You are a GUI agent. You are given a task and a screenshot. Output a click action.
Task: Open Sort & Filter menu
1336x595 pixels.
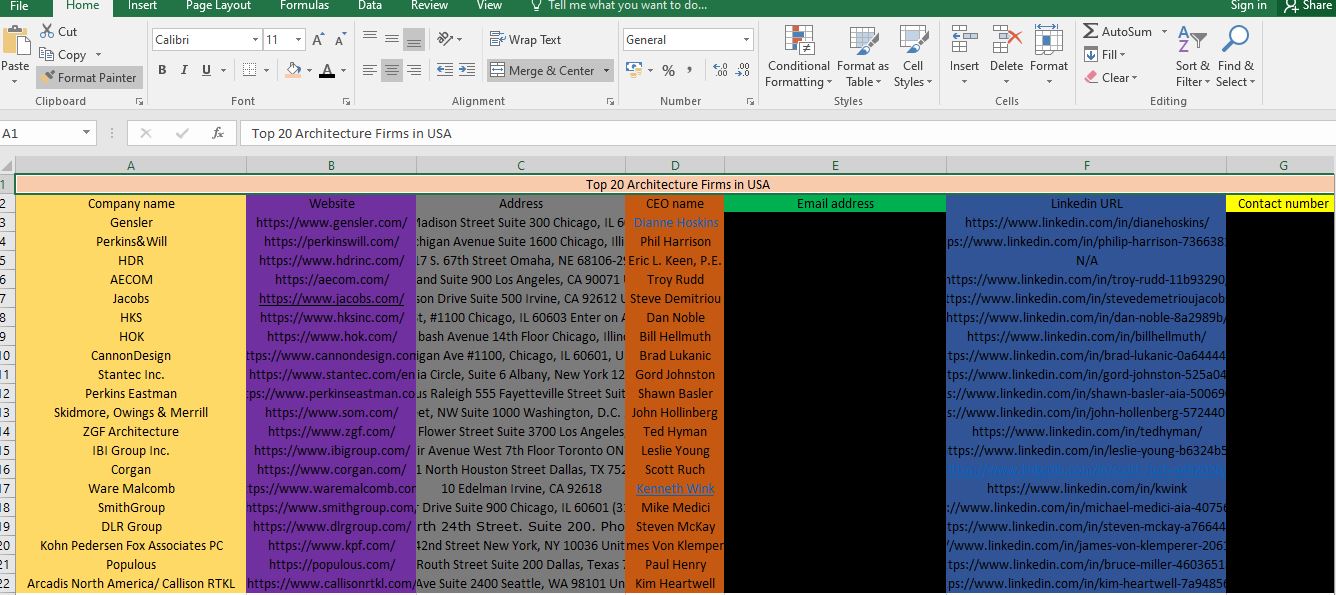point(1192,57)
